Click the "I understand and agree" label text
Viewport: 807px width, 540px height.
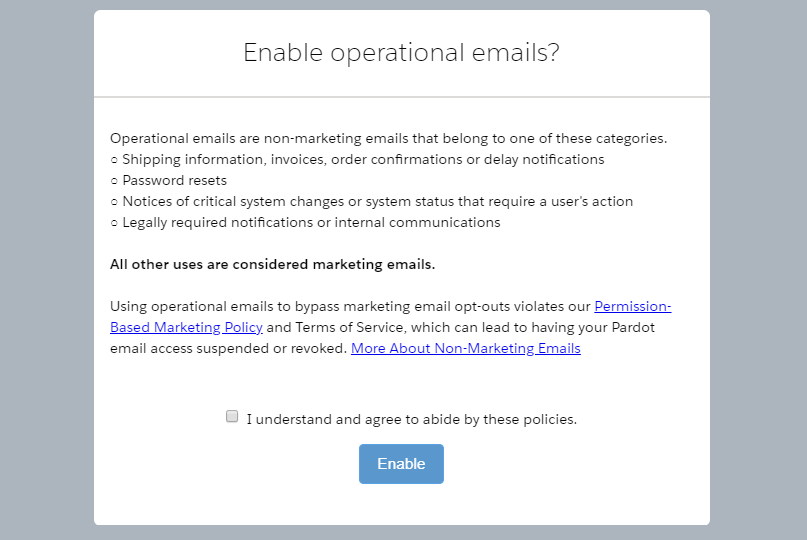click(x=411, y=419)
